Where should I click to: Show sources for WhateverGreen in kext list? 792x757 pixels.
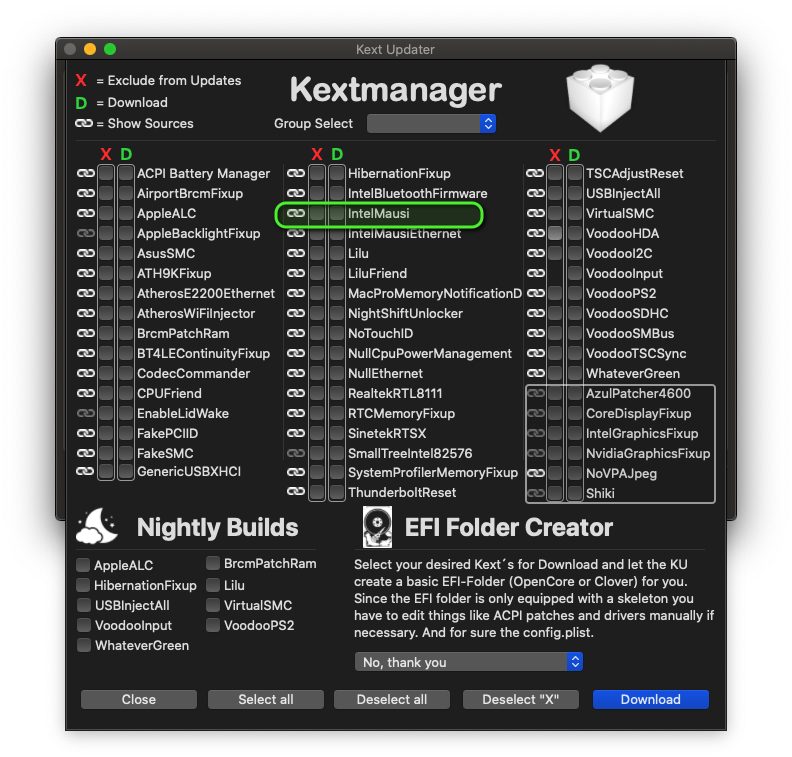pos(535,373)
